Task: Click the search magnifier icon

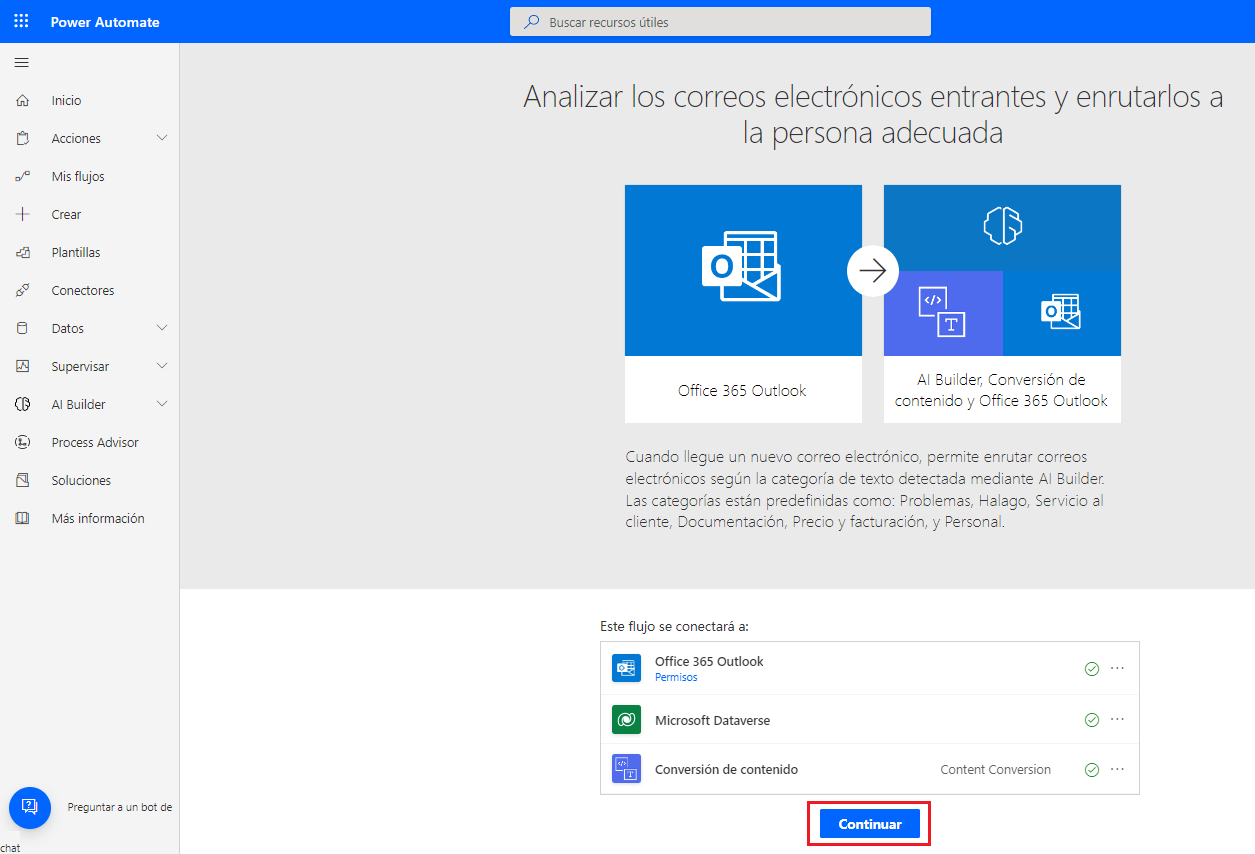Action: click(x=532, y=21)
